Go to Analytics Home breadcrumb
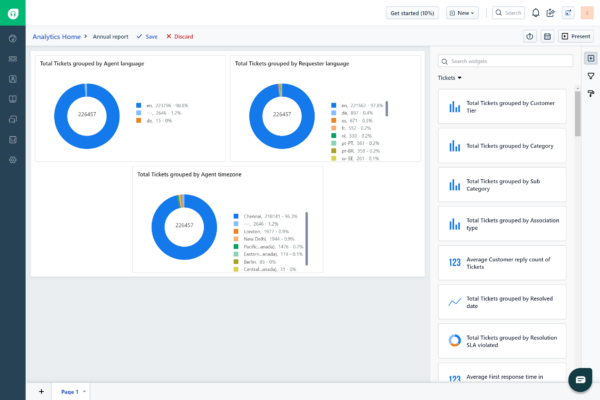Screen dimensions: 600x400 tap(56, 37)
